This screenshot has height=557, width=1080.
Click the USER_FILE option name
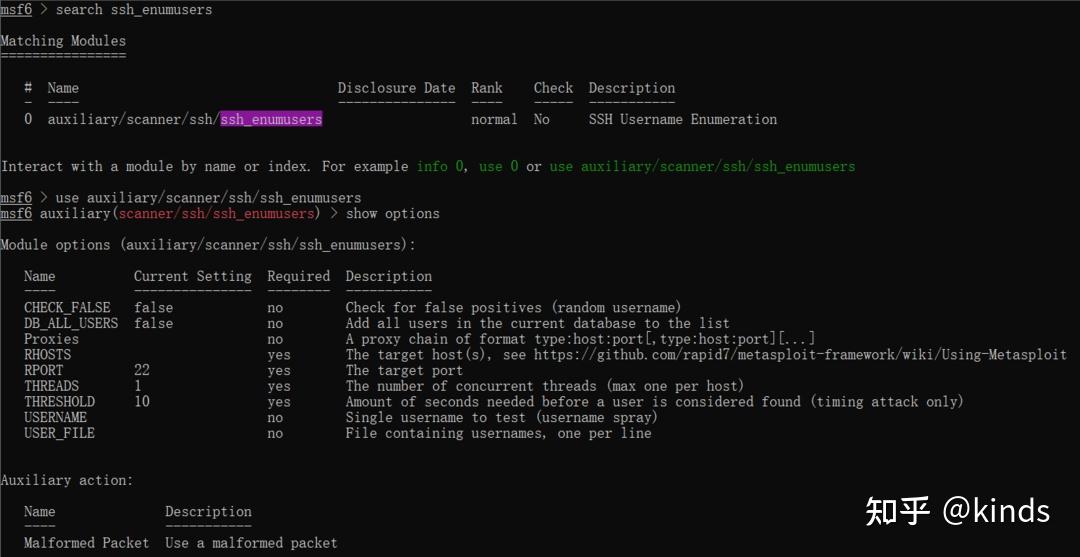[59, 434]
